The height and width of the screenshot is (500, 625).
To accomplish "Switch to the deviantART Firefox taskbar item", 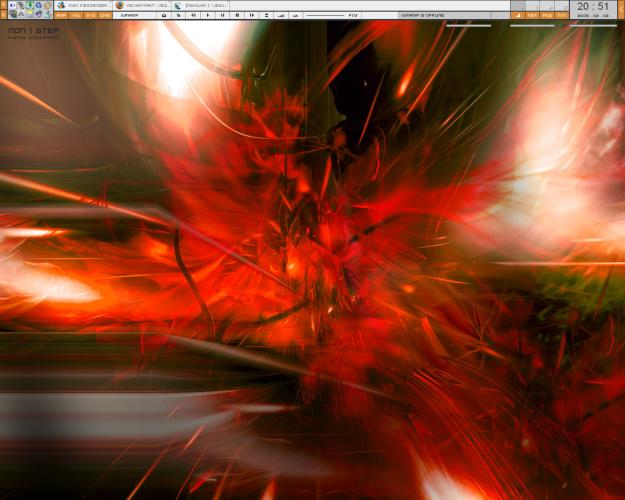I will click(x=142, y=6).
